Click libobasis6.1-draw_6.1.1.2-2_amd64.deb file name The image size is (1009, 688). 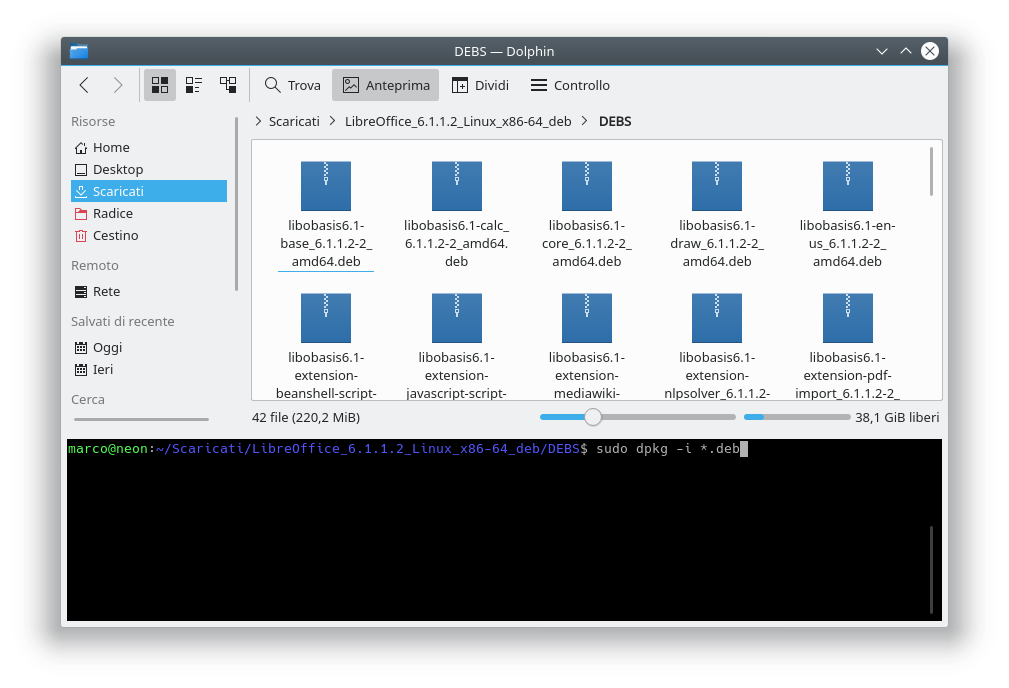coord(717,244)
